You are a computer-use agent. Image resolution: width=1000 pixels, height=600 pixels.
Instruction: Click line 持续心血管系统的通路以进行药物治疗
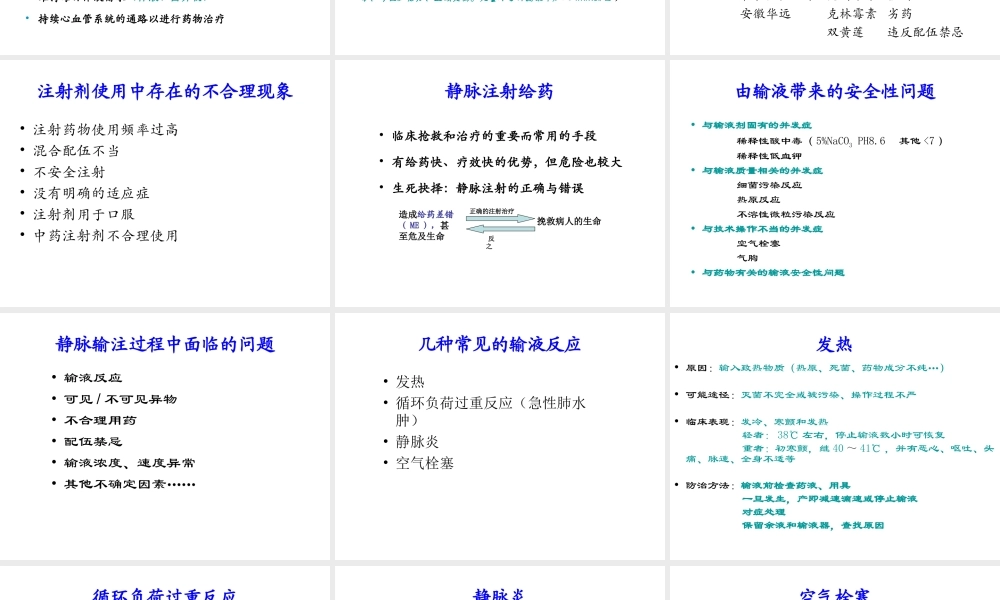pyautogui.click(x=131, y=19)
